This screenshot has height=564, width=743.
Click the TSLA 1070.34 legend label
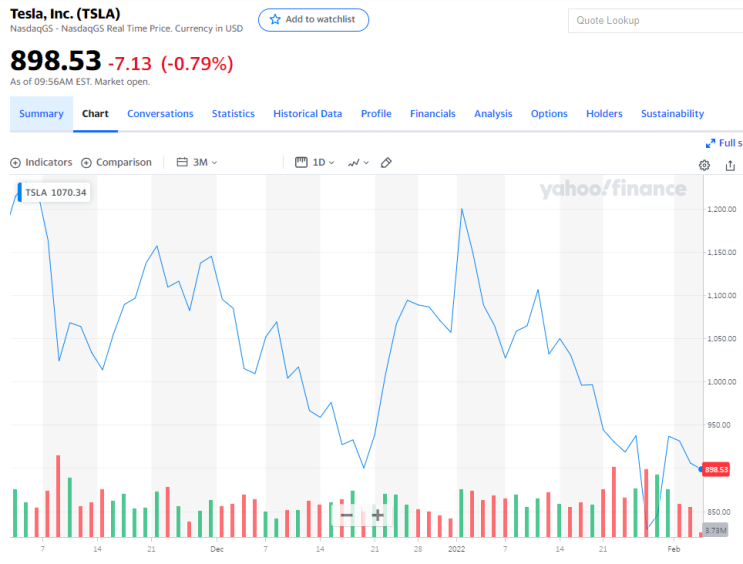[x=55, y=192]
